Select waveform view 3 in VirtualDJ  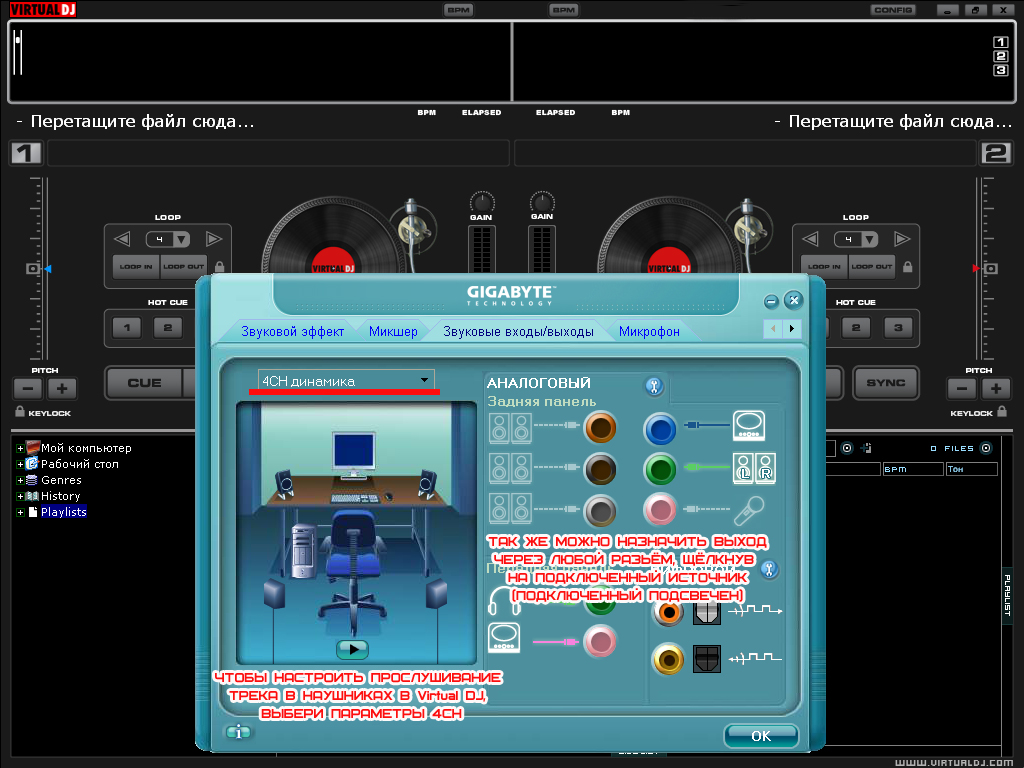(1000, 71)
